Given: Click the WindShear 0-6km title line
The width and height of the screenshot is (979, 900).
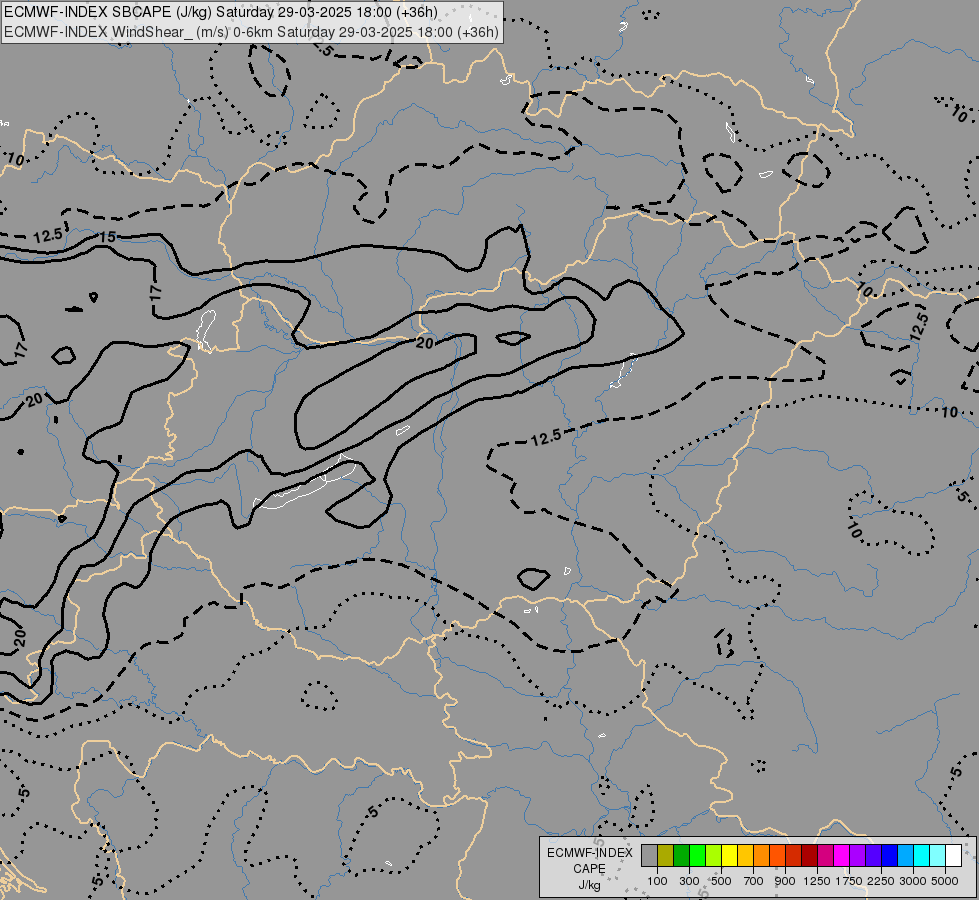Looking at the screenshot, I should coord(251,31).
